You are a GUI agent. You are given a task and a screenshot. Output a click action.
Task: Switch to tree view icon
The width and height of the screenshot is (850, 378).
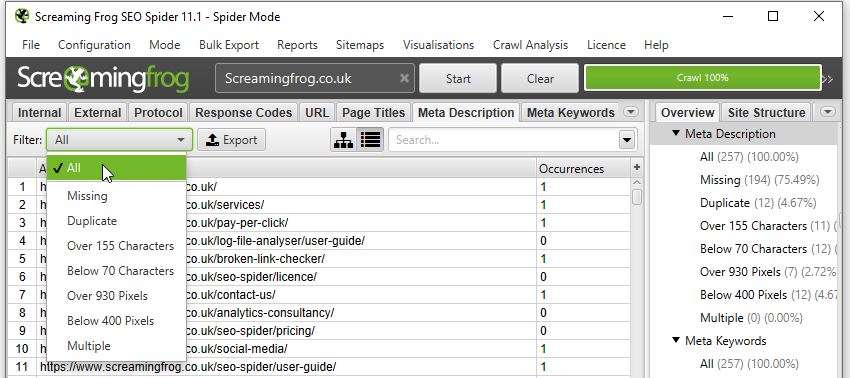click(343, 140)
